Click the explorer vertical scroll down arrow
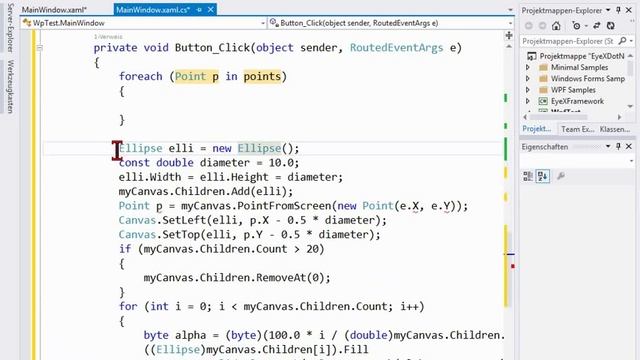Viewport: 640px width, 360px height. [x=631, y=106]
